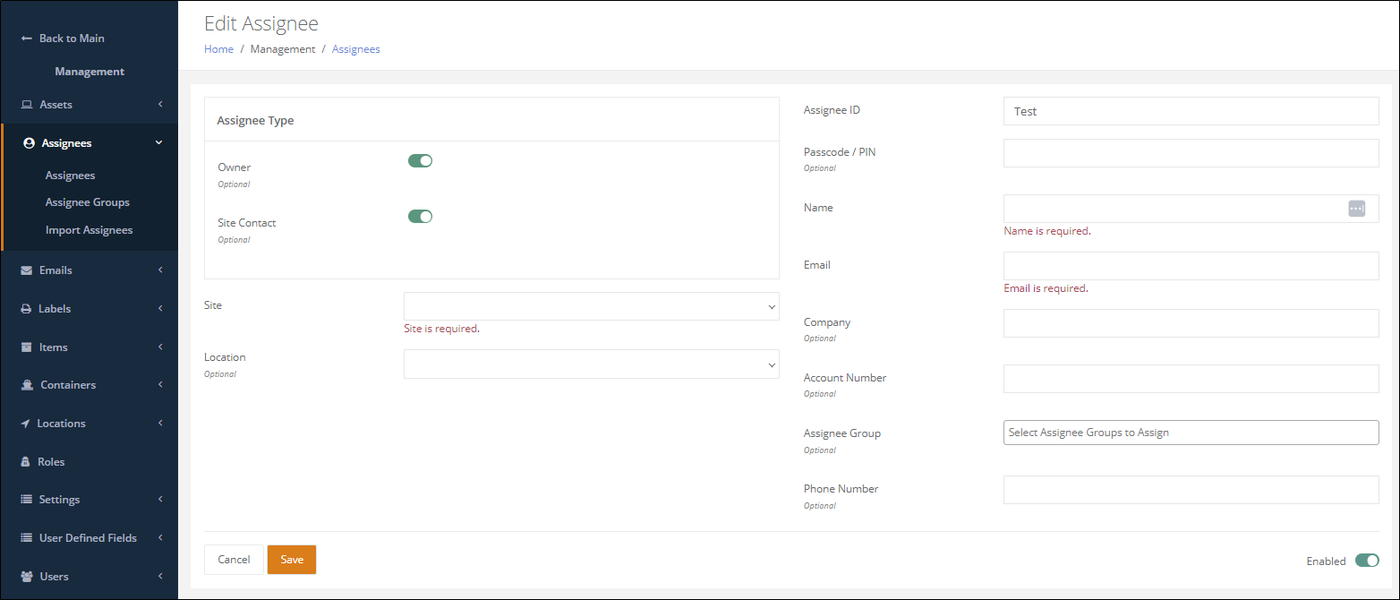
Task: Click the 'Name is required.' message
Action: [x=1047, y=231]
